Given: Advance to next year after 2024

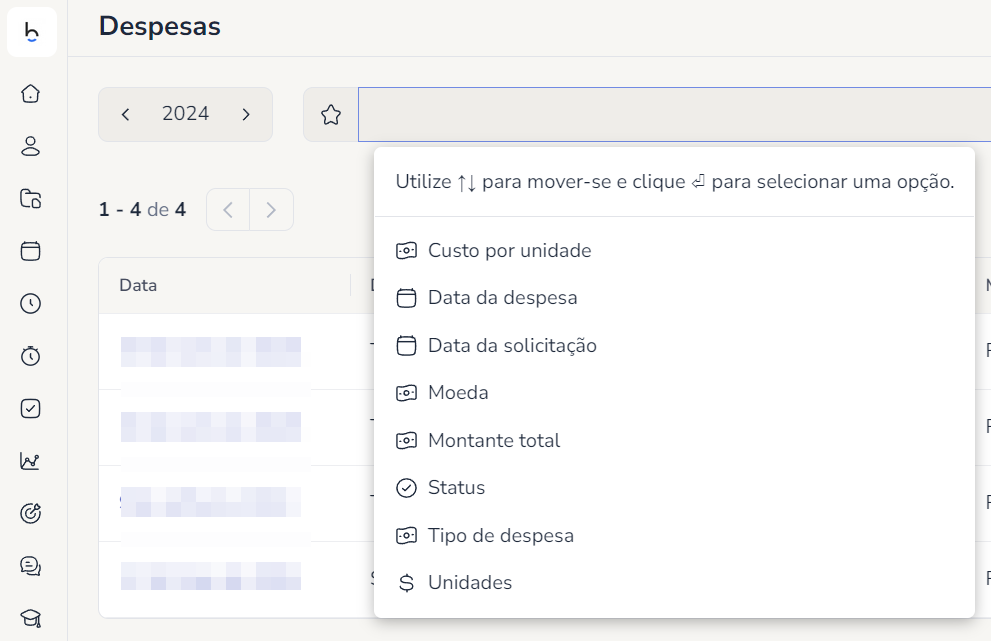Looking at the screenshot, I should point(246,115).
